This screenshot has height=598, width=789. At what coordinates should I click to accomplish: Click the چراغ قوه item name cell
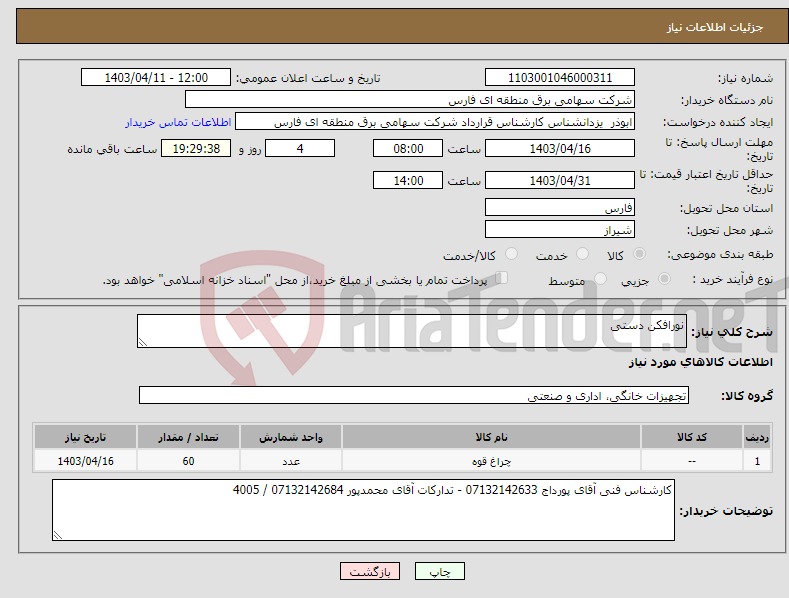pyautogui.click(x=491, y=461)
